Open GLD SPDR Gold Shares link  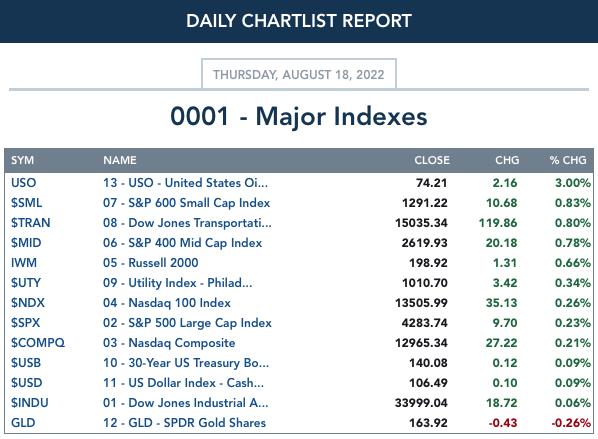(184, 423)
